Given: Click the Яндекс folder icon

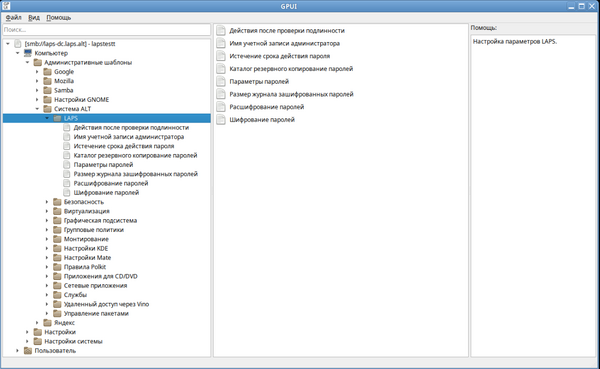Looking at the screenshot, I should coord(47,323).
